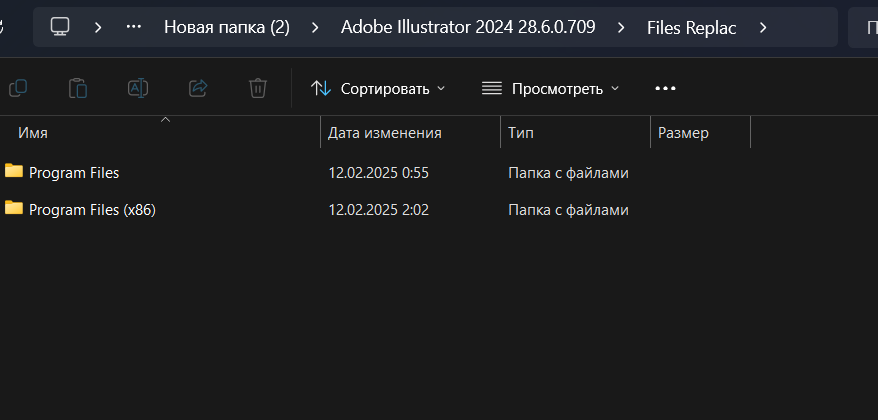Go to Новая папка (2) breadcrumb

tap(227, 27)
